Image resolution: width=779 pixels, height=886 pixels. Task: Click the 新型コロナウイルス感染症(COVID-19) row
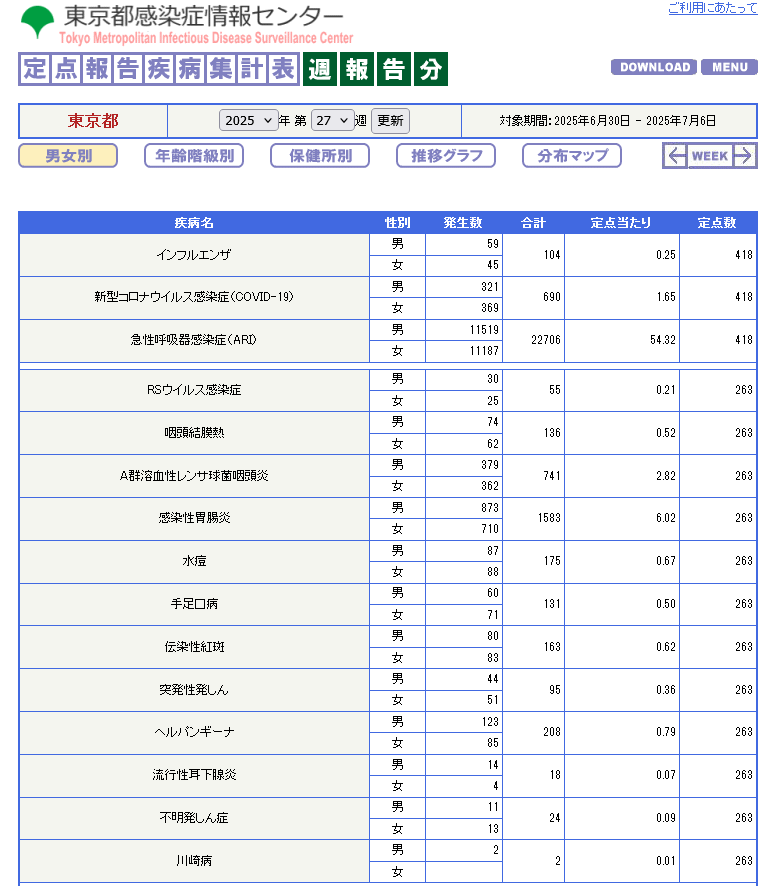point(194,297)
